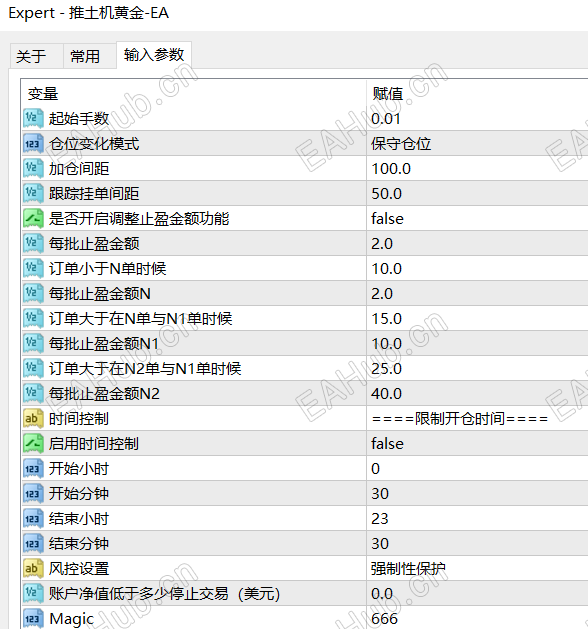Screen dimensions: 588x629
Task: Click the string icon beside 时间控制
Action: (33, 418)
